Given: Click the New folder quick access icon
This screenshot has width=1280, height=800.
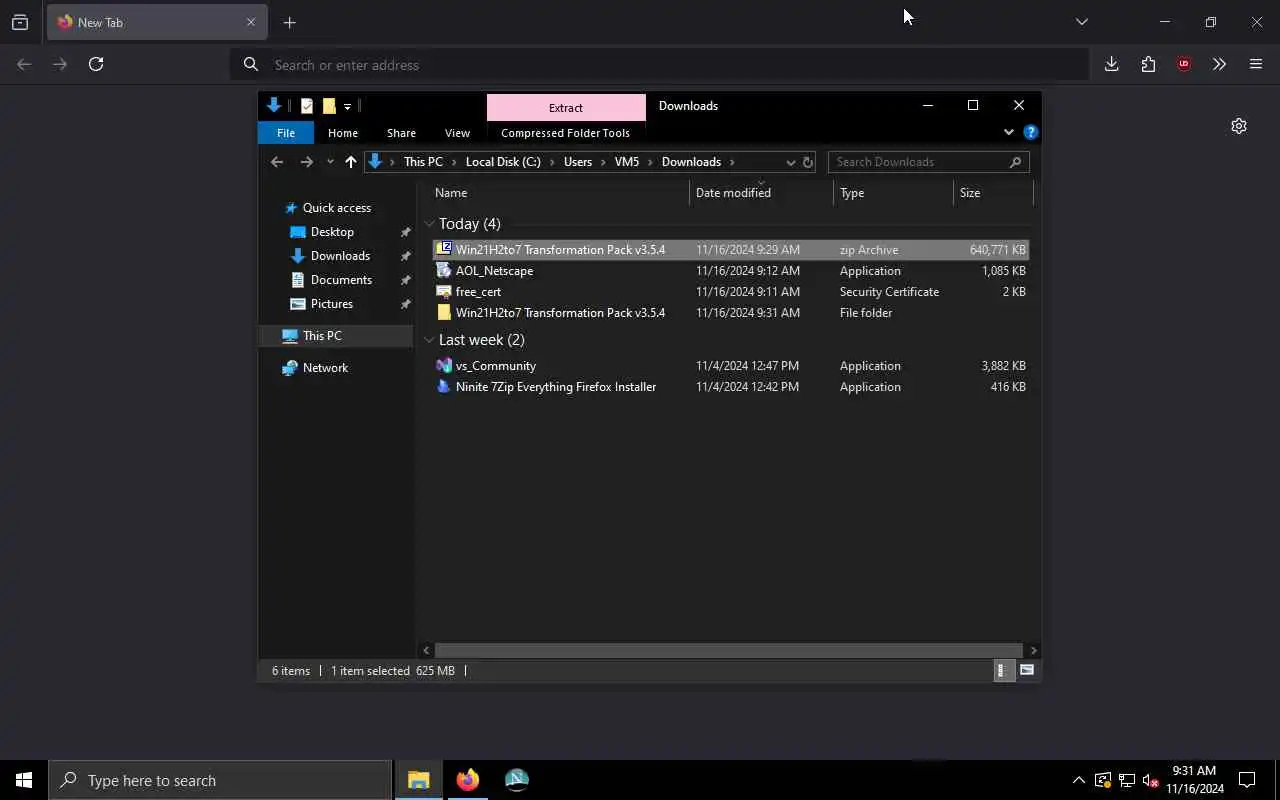Looking at the screenshot, I should coord(329,106).
